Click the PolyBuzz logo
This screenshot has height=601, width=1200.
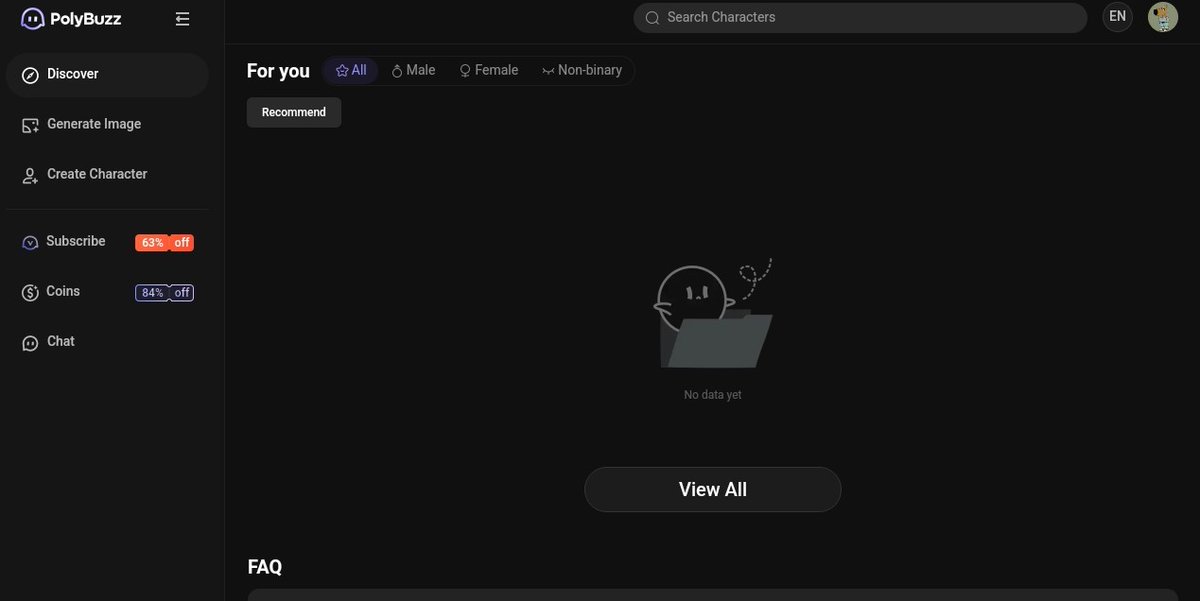pos(71,18)
